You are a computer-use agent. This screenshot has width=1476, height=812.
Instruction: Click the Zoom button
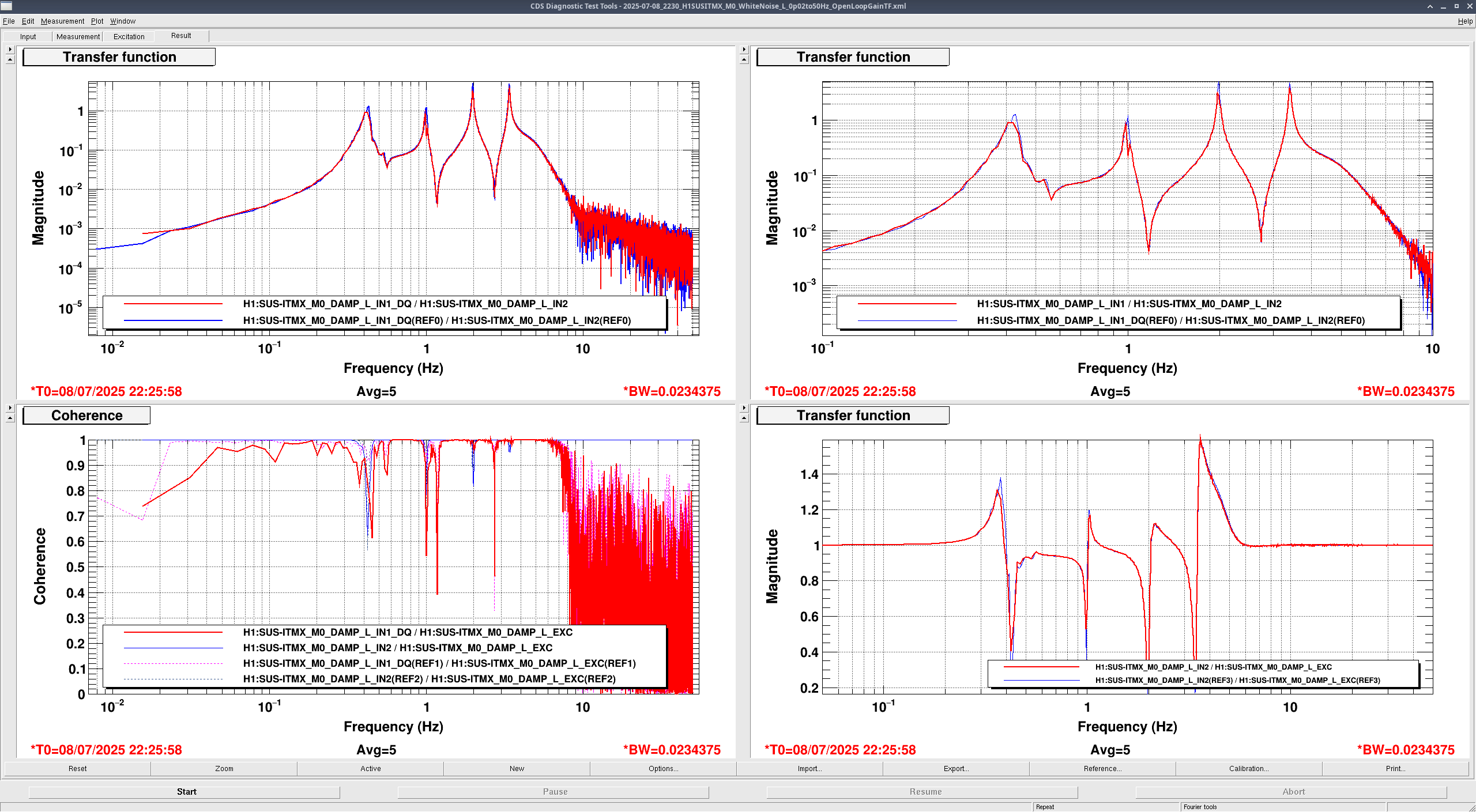pyautogui.click(x=224, y=769)
